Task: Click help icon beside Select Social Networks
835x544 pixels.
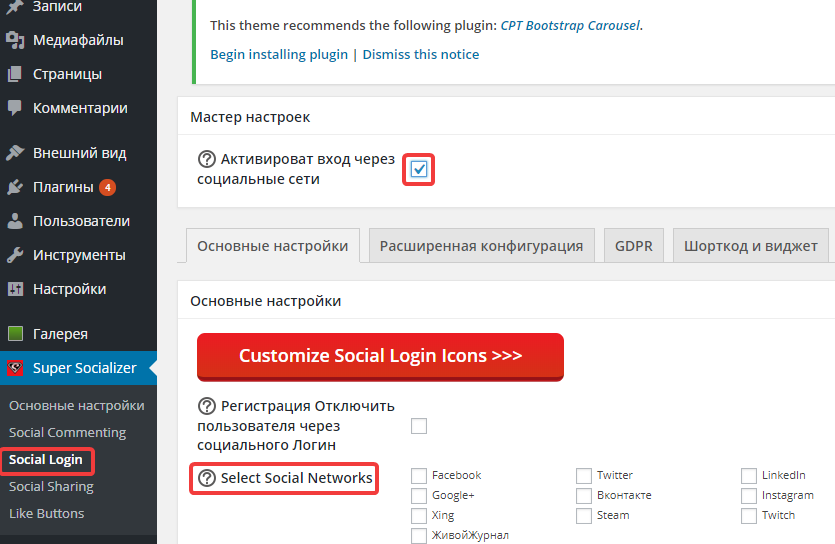Action: [207, 478]
